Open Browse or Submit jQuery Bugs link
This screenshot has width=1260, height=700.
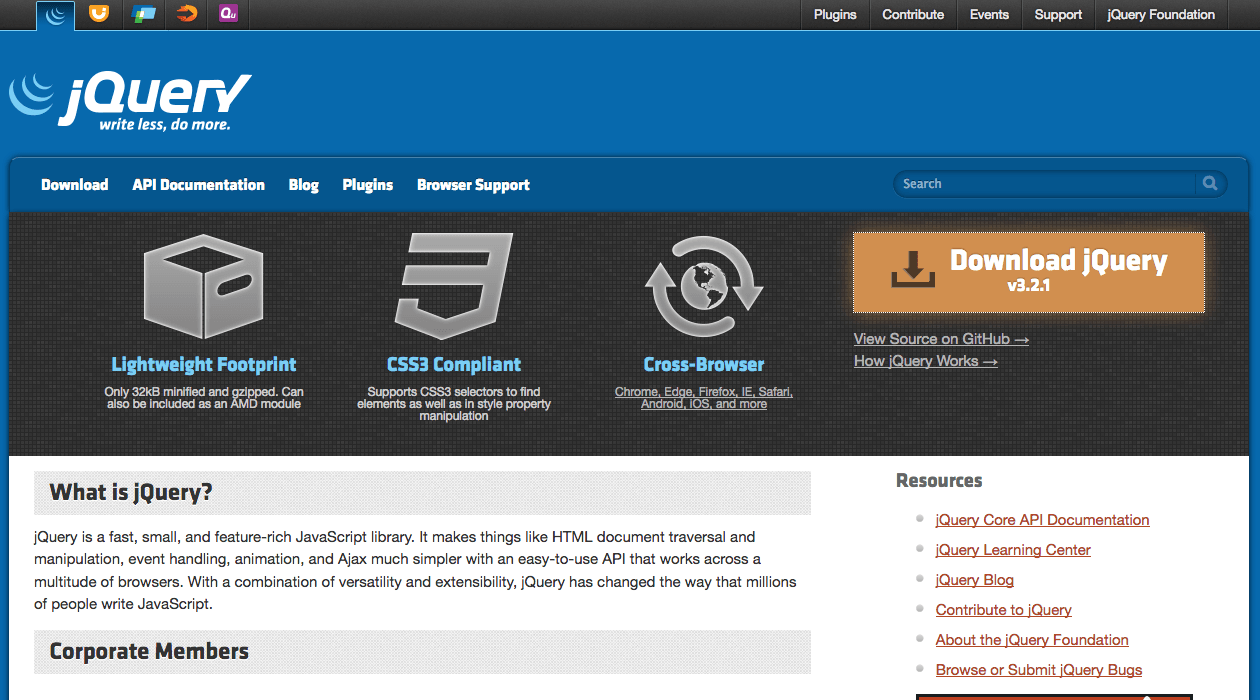click(1039, 670)
